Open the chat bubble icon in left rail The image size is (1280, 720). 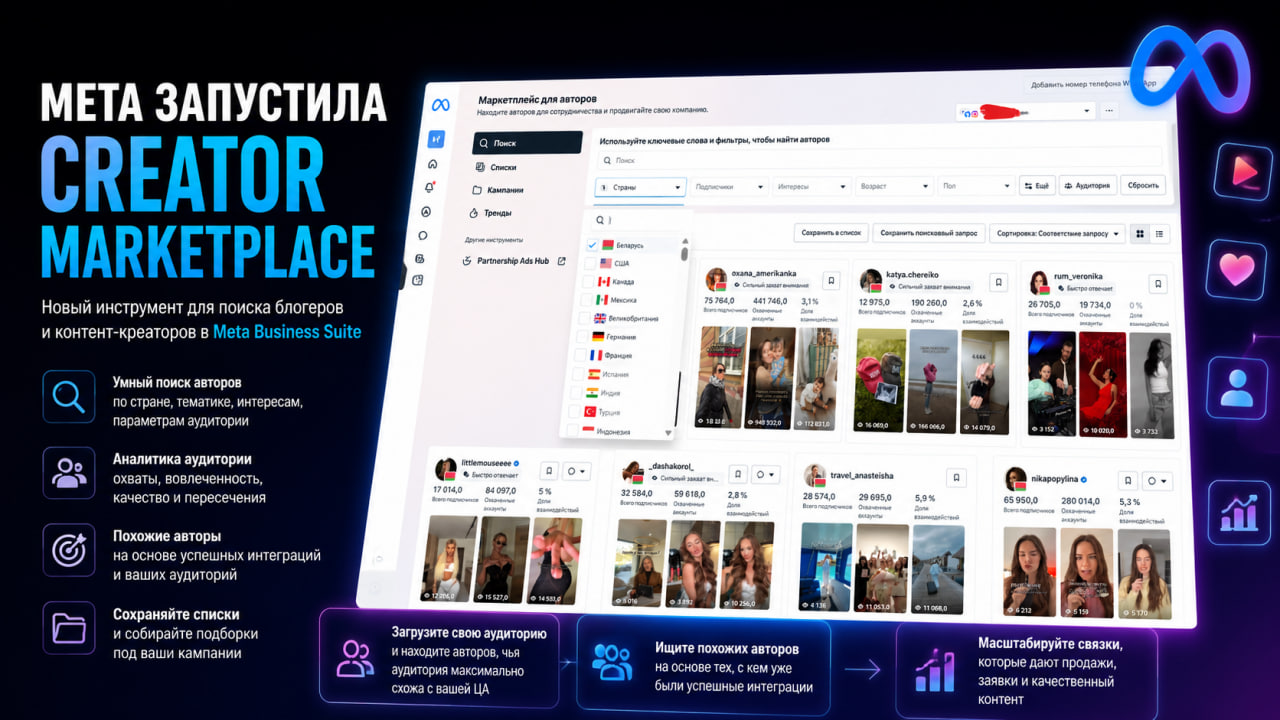(x=423, y=236)
